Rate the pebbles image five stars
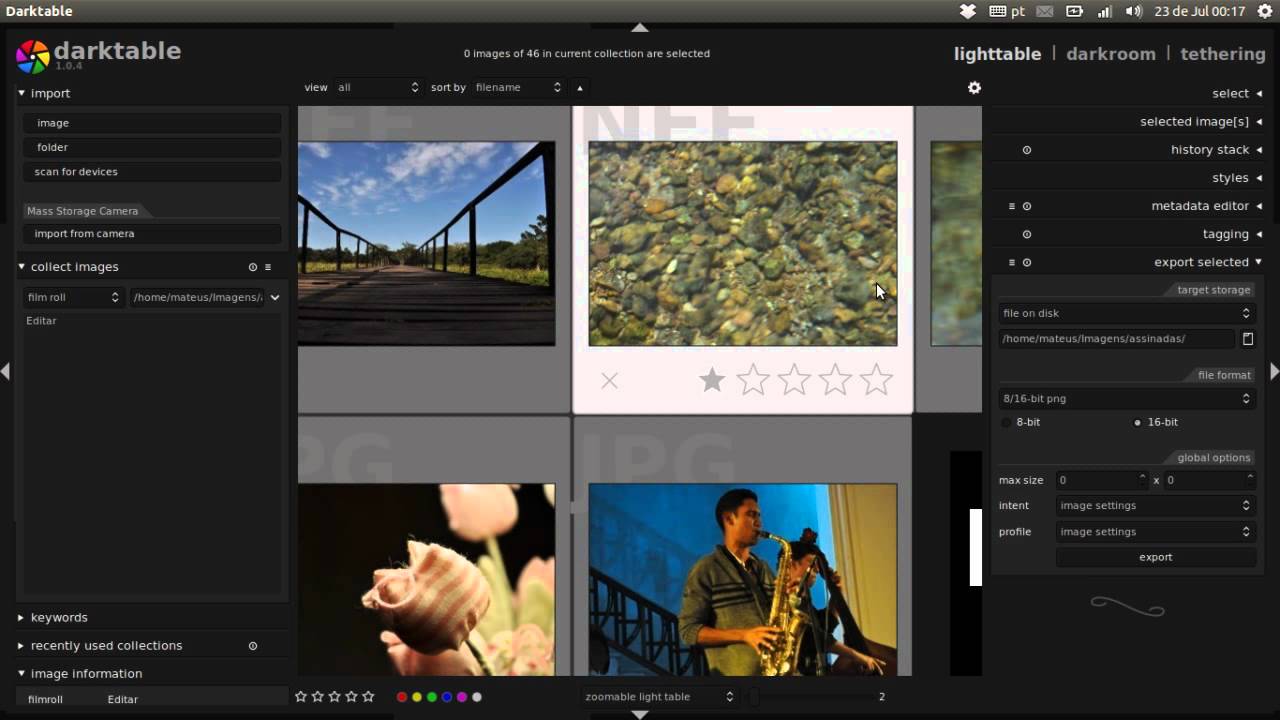Image resolution: width=1280 pixels, height=720 pixels. (876, 379)
